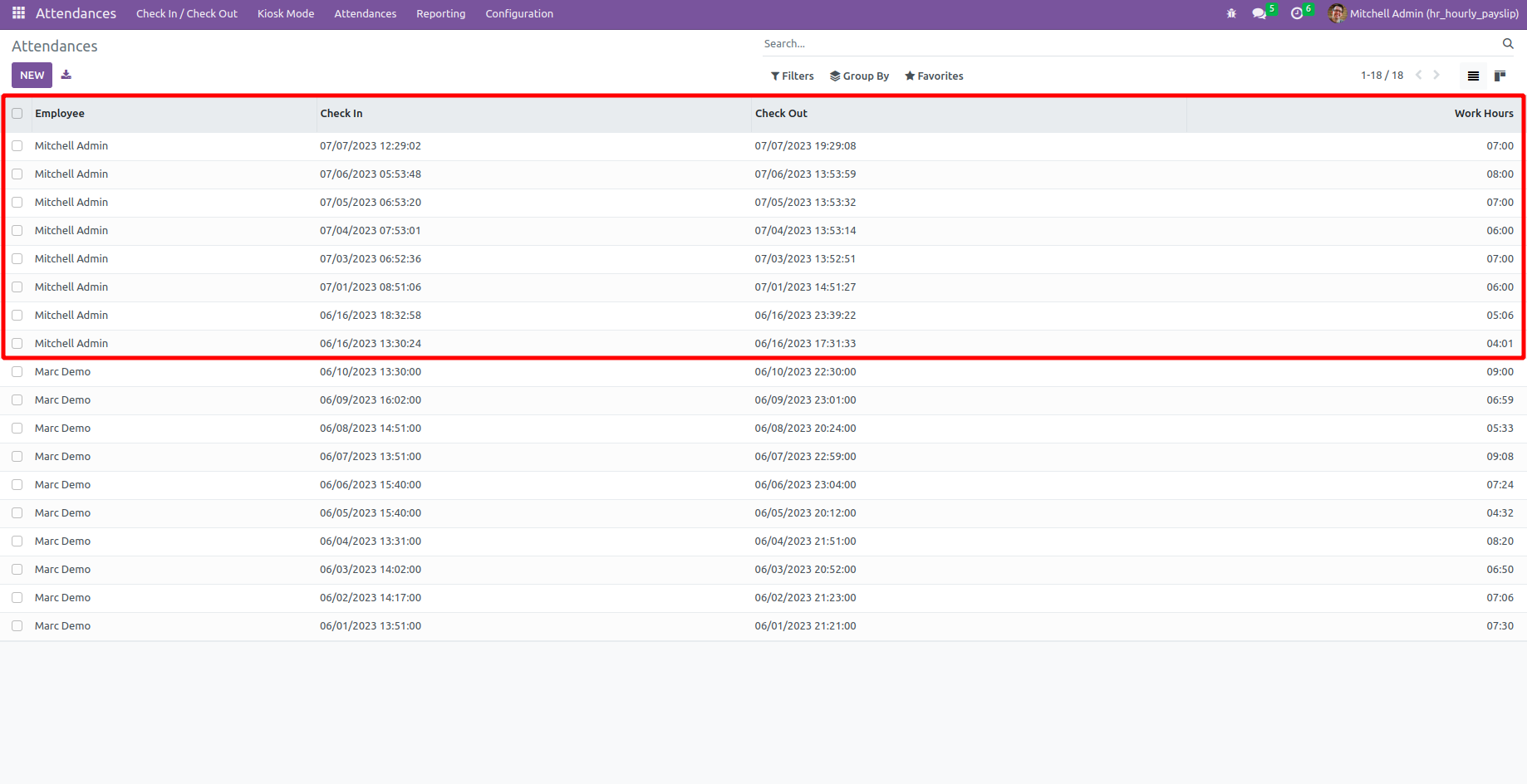Image resolution: width=1527 pixels, height=784 pixels.
Task: Open the activities clock icon
Action: click(x=1297, y=13)
